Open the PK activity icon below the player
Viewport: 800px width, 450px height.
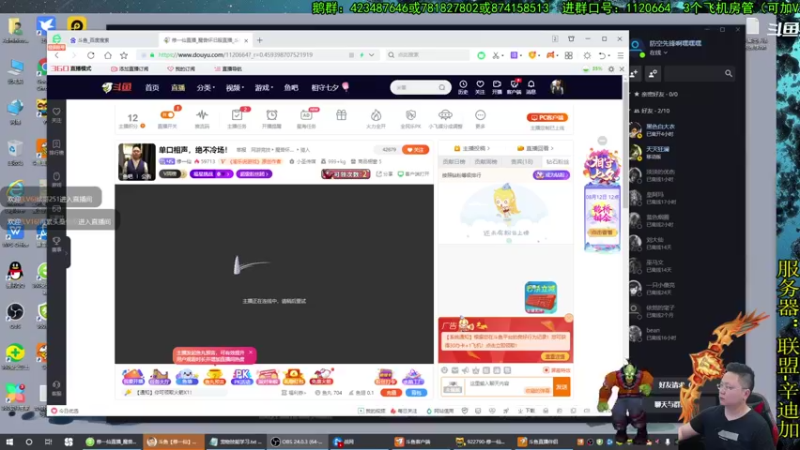[x=241, y=377]
